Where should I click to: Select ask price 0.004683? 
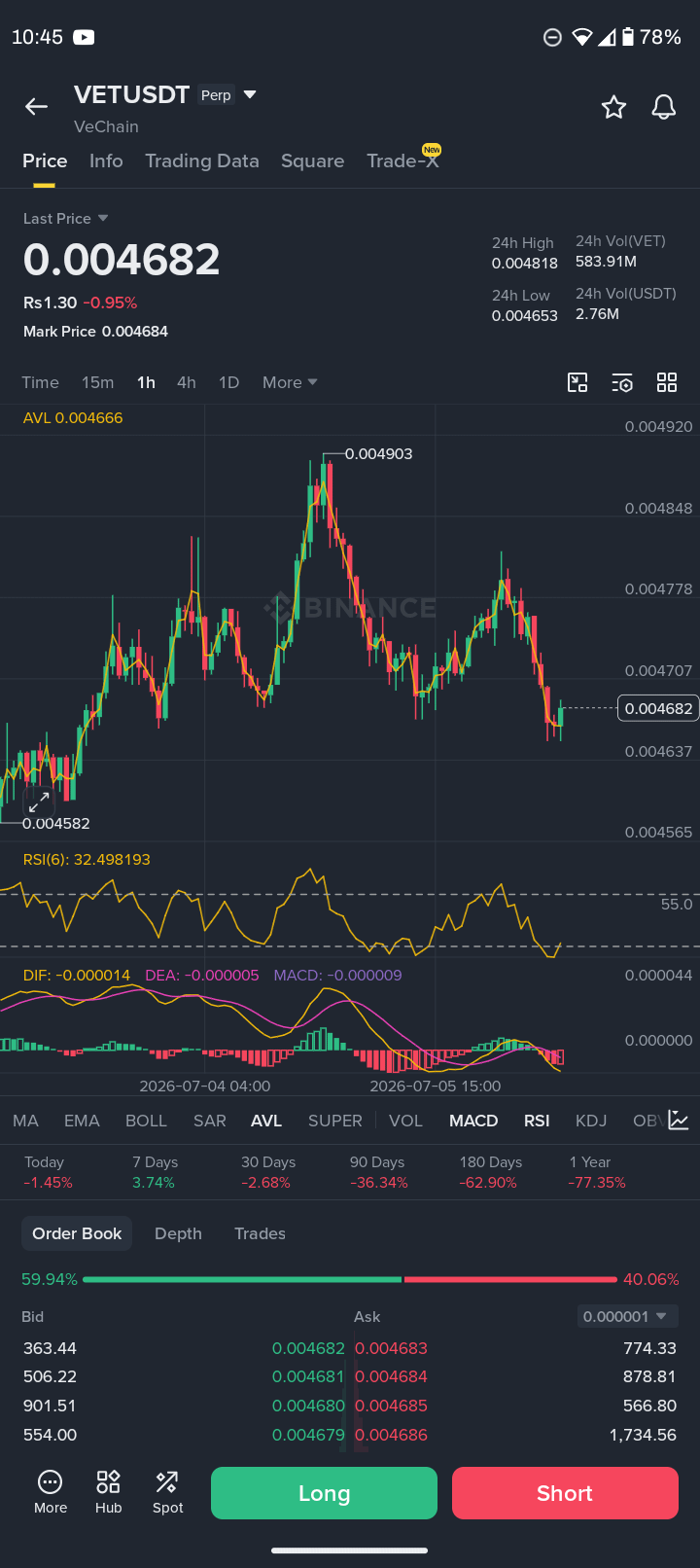pos(391,1348)
